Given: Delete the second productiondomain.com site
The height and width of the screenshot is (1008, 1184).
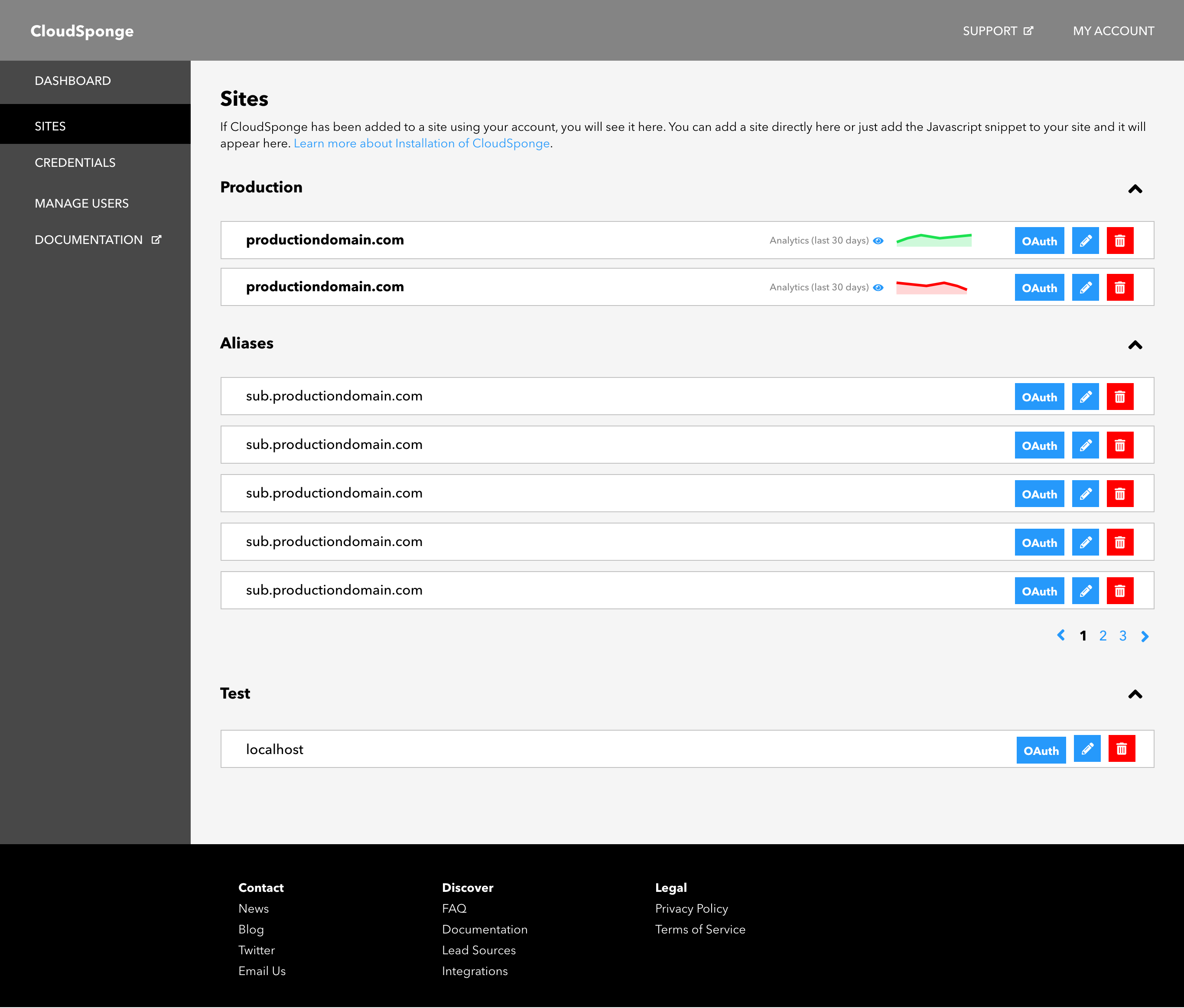Looking at the screenshot, I should [x=1119, y=287].
